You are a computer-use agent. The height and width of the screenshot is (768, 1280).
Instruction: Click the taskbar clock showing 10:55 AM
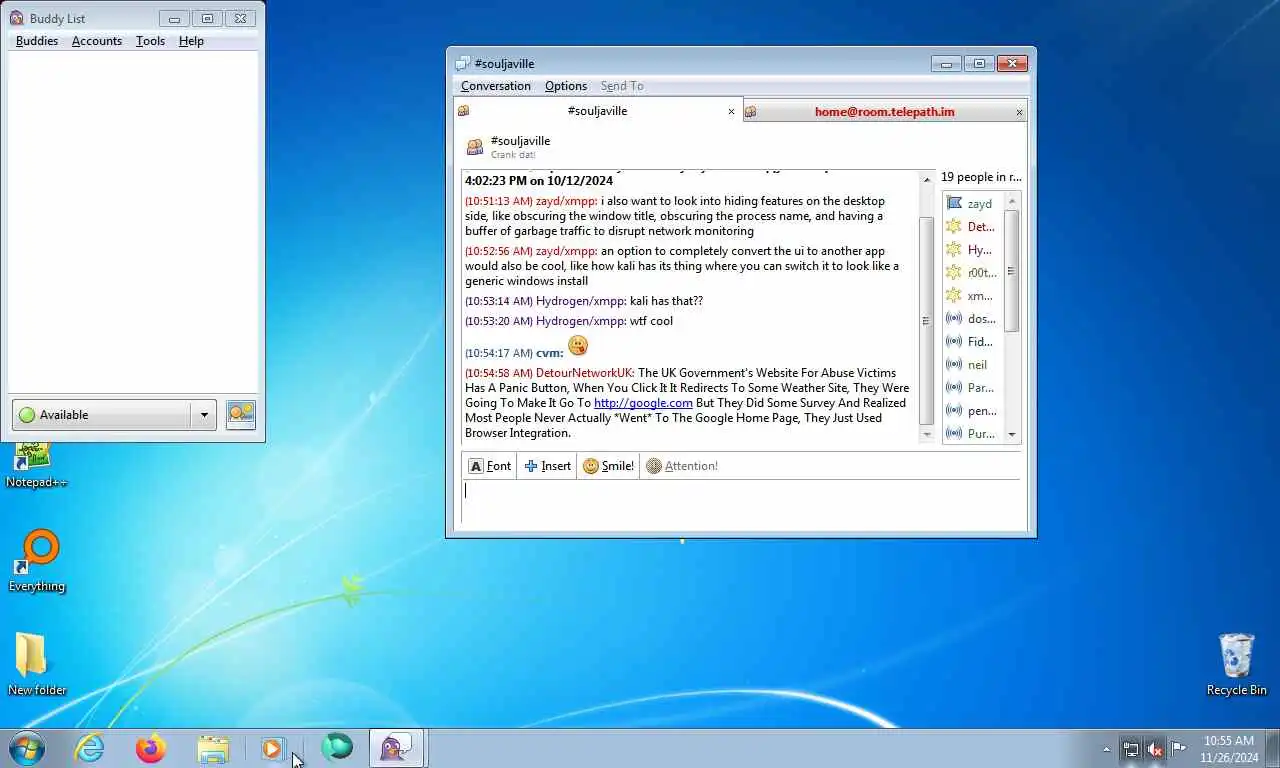point(1229,749)
